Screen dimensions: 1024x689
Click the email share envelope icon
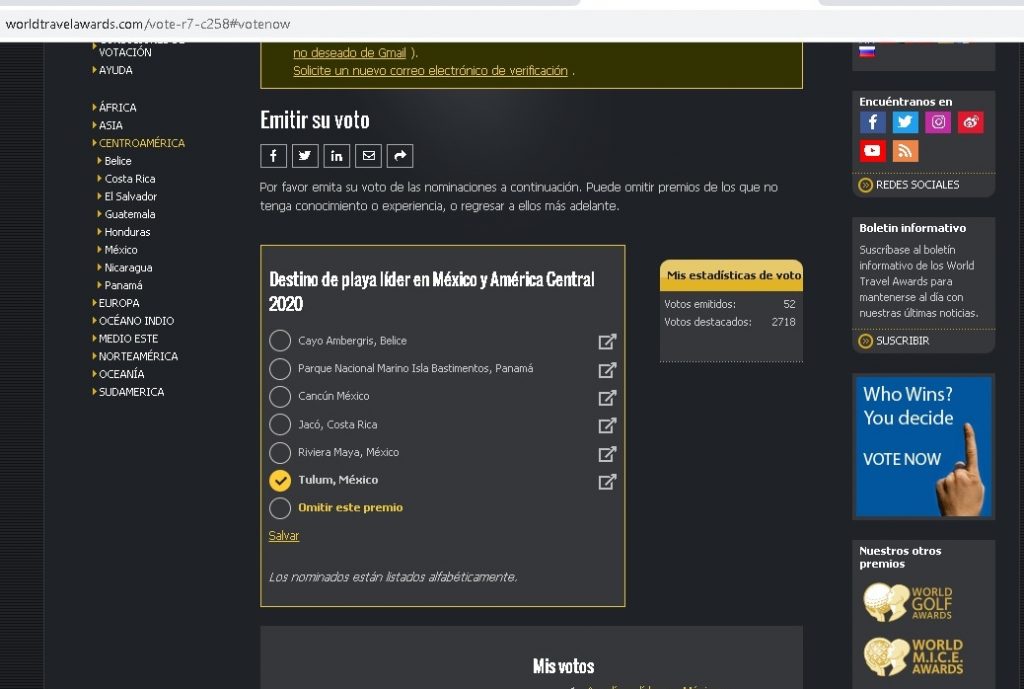[x=369, y=156]
